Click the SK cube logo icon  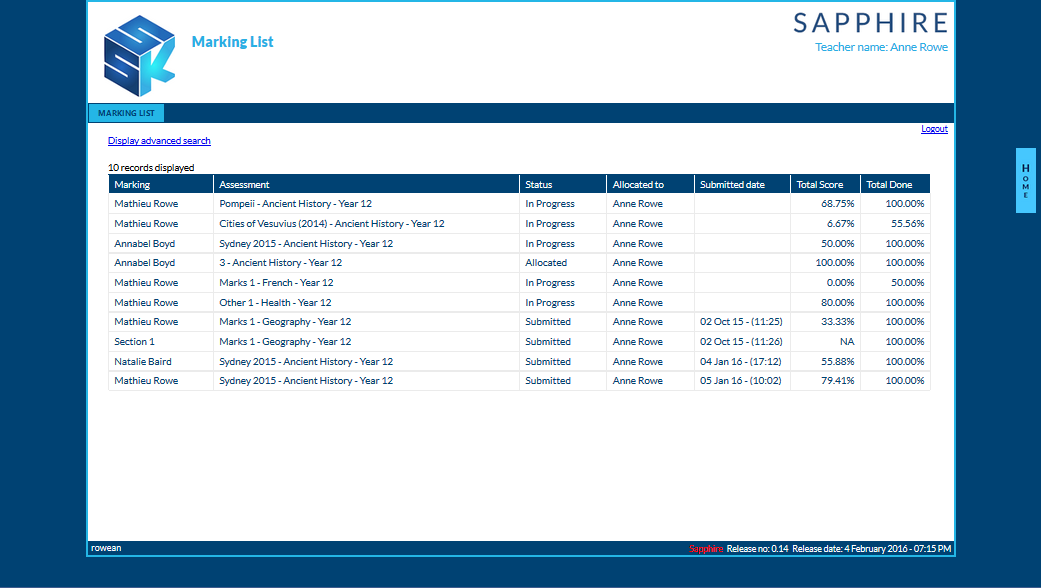click(139, 56)
